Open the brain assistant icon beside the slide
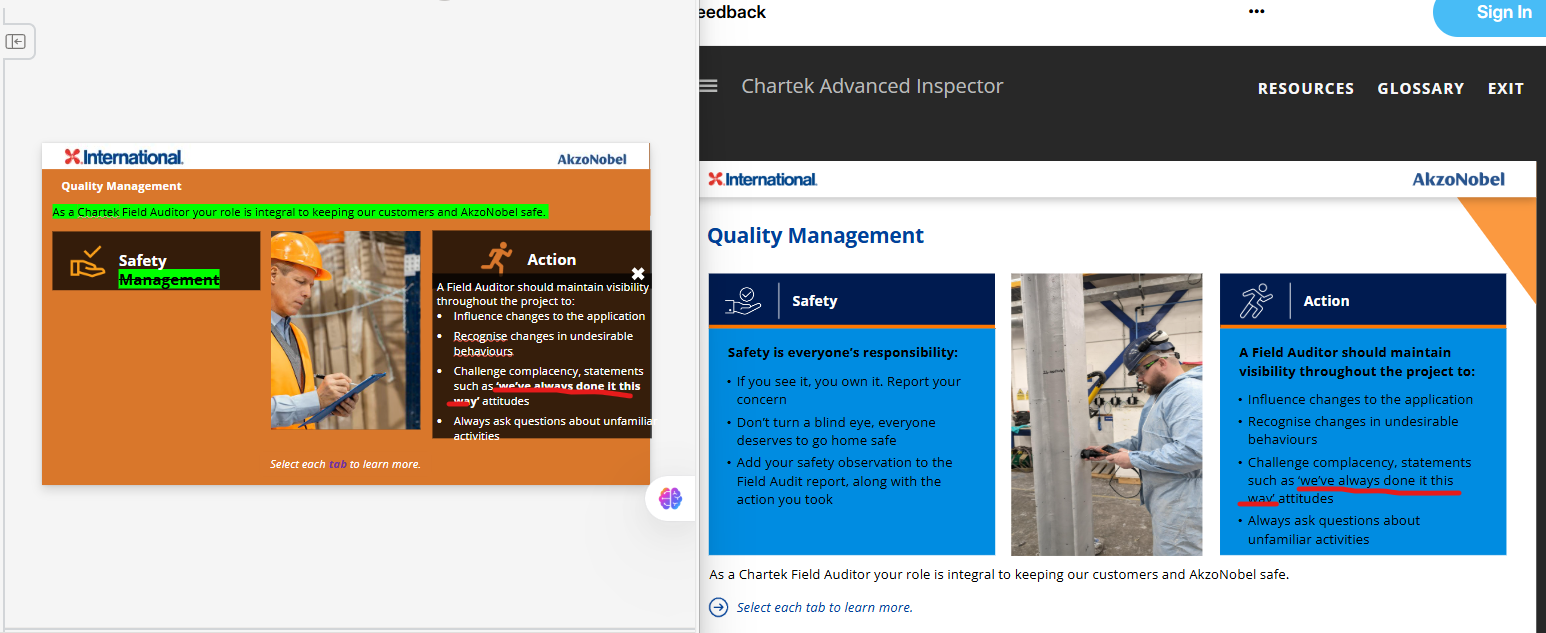 [670, 498]
